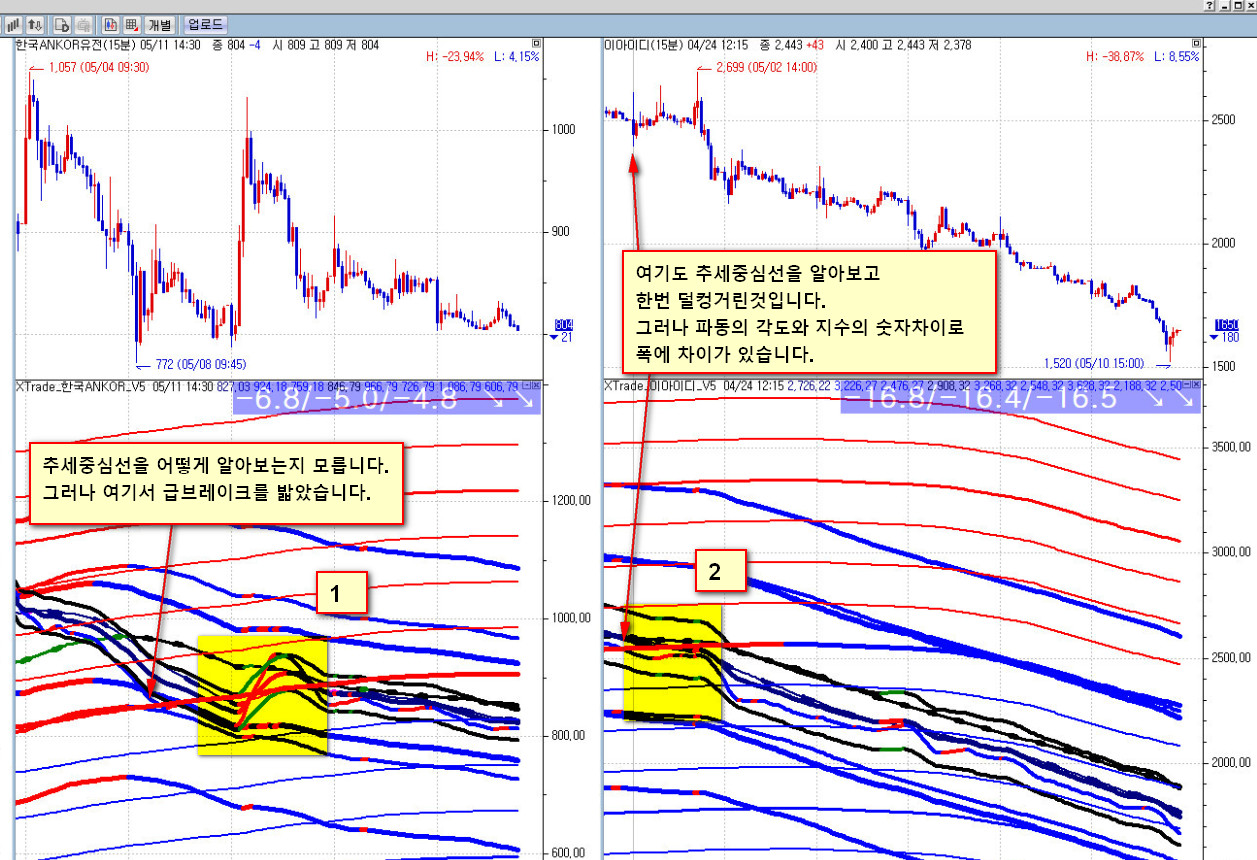Click the current price tag 804
This screenshot has width=1257, height=860.
(x=564, y=325)
